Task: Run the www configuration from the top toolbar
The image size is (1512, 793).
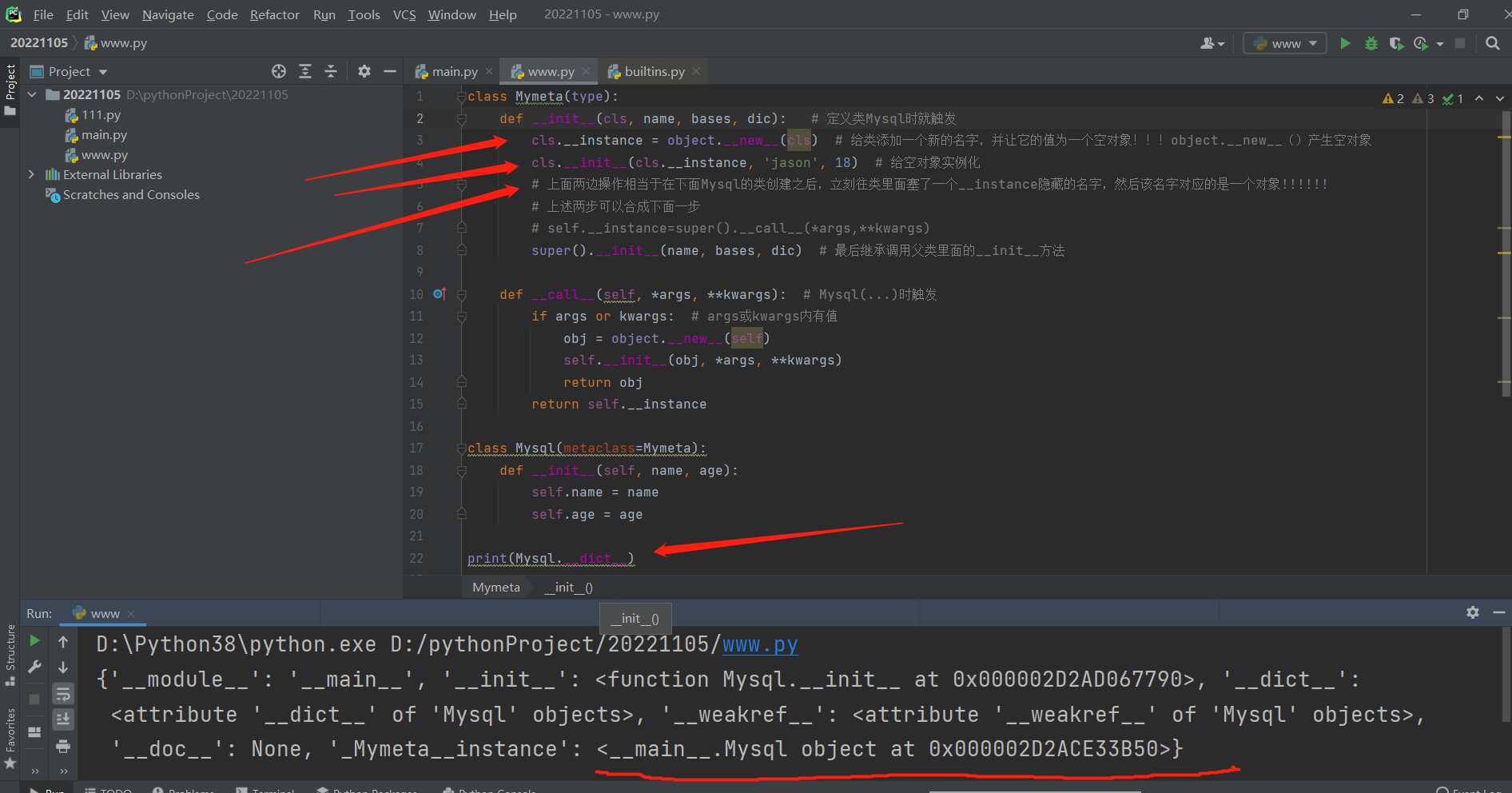Action: tap(1345, 43)
